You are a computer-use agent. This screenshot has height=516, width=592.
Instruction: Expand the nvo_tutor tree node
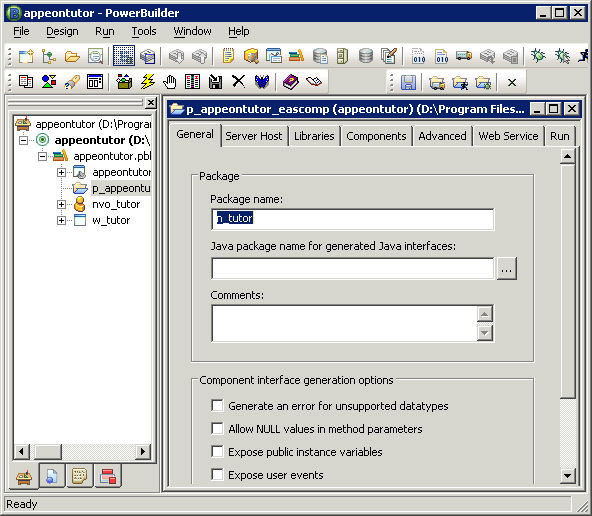click(x=61, y=204)
